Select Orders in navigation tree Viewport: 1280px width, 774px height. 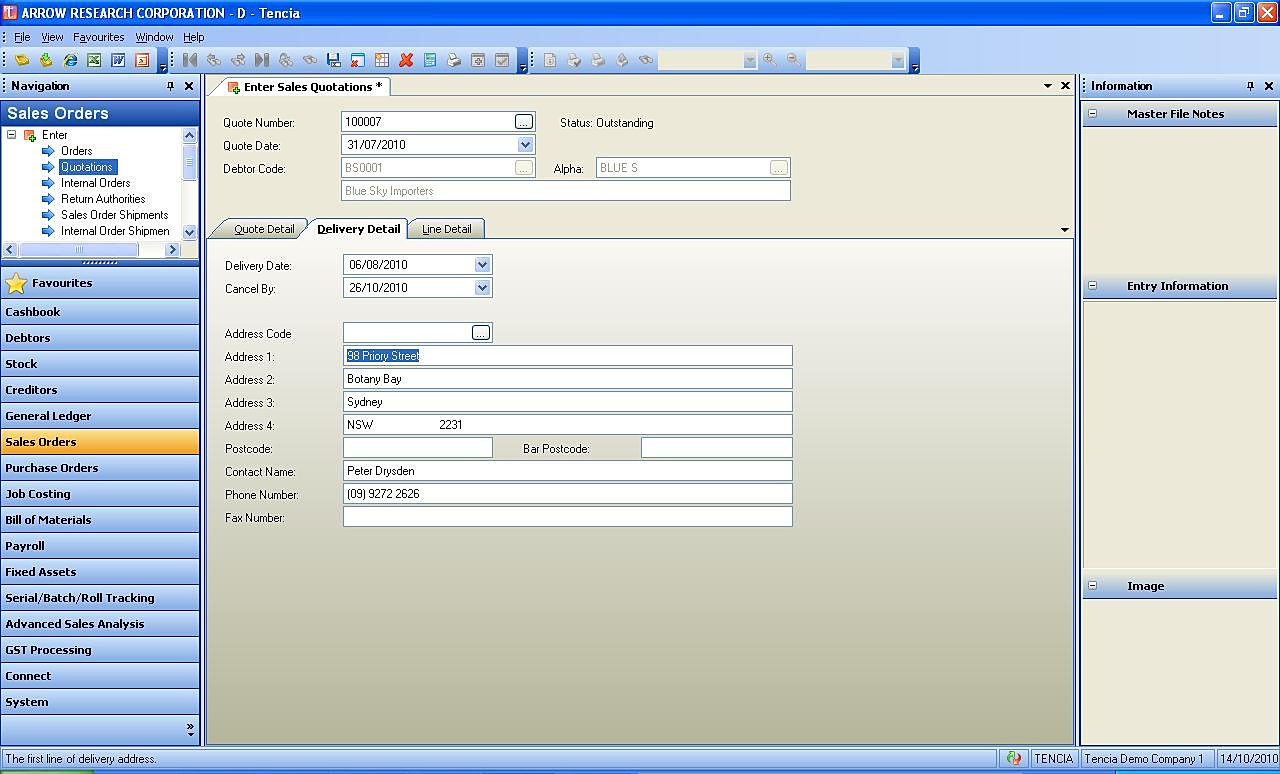click(76, 151)
